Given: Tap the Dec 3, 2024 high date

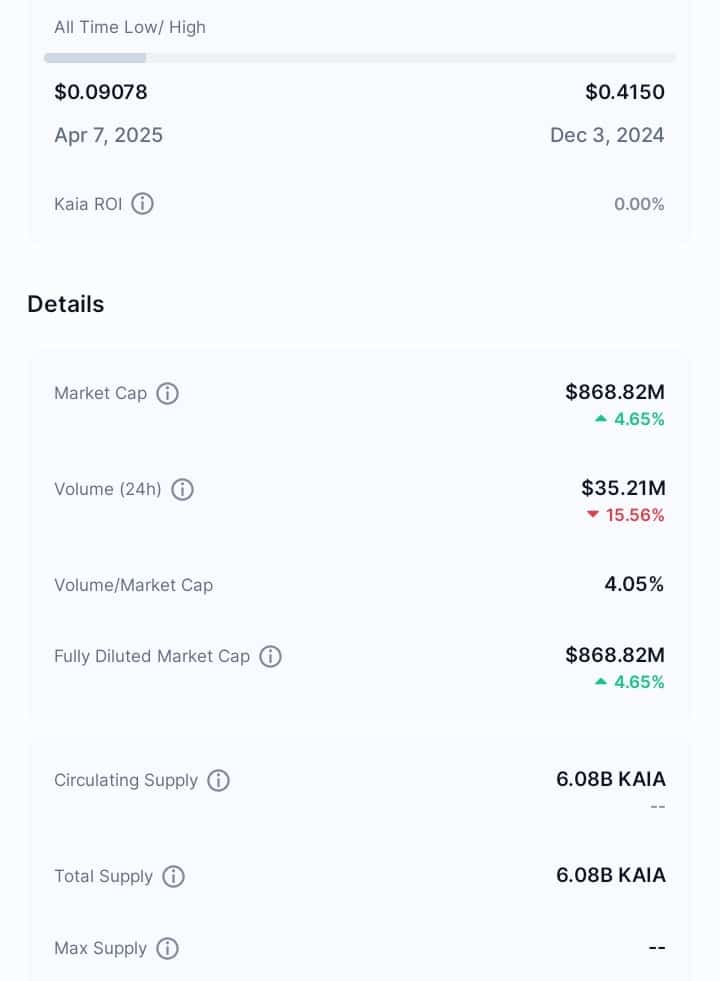Looking at the screenshot, I should [607, 135].
